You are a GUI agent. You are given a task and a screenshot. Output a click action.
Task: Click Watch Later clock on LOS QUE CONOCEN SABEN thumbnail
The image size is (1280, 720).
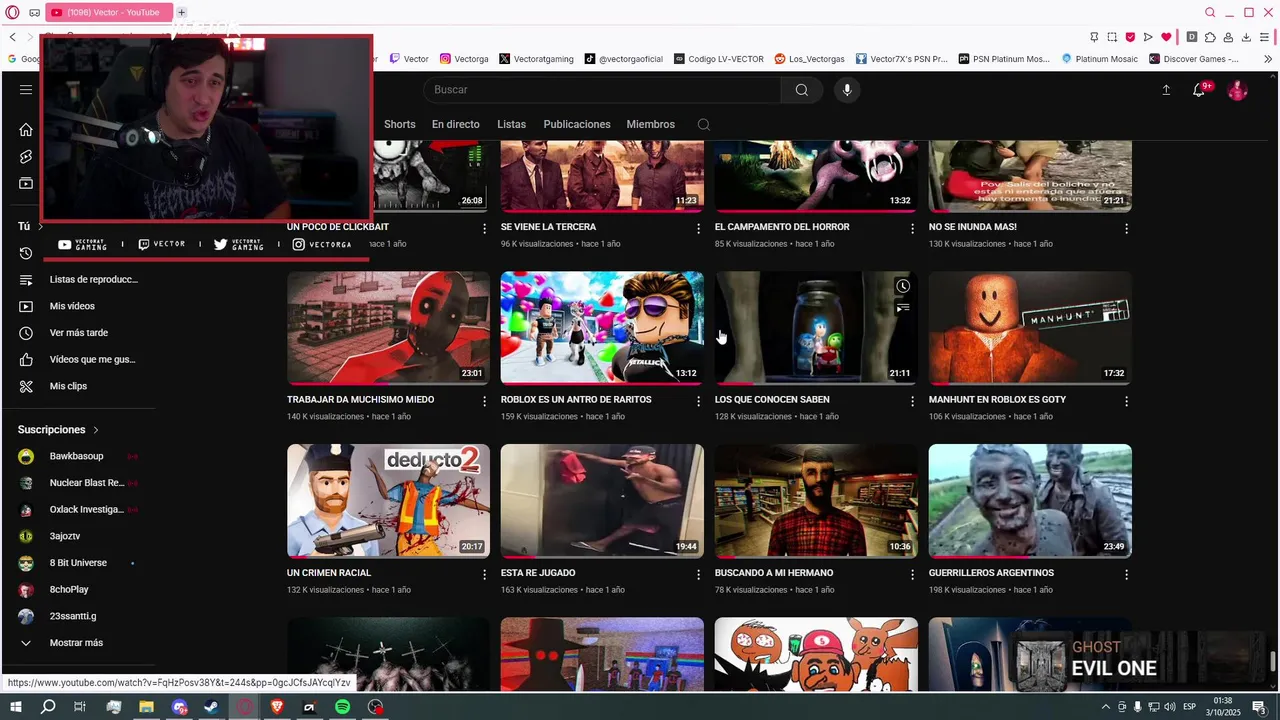pyautogui.click(x=902, y=286)
